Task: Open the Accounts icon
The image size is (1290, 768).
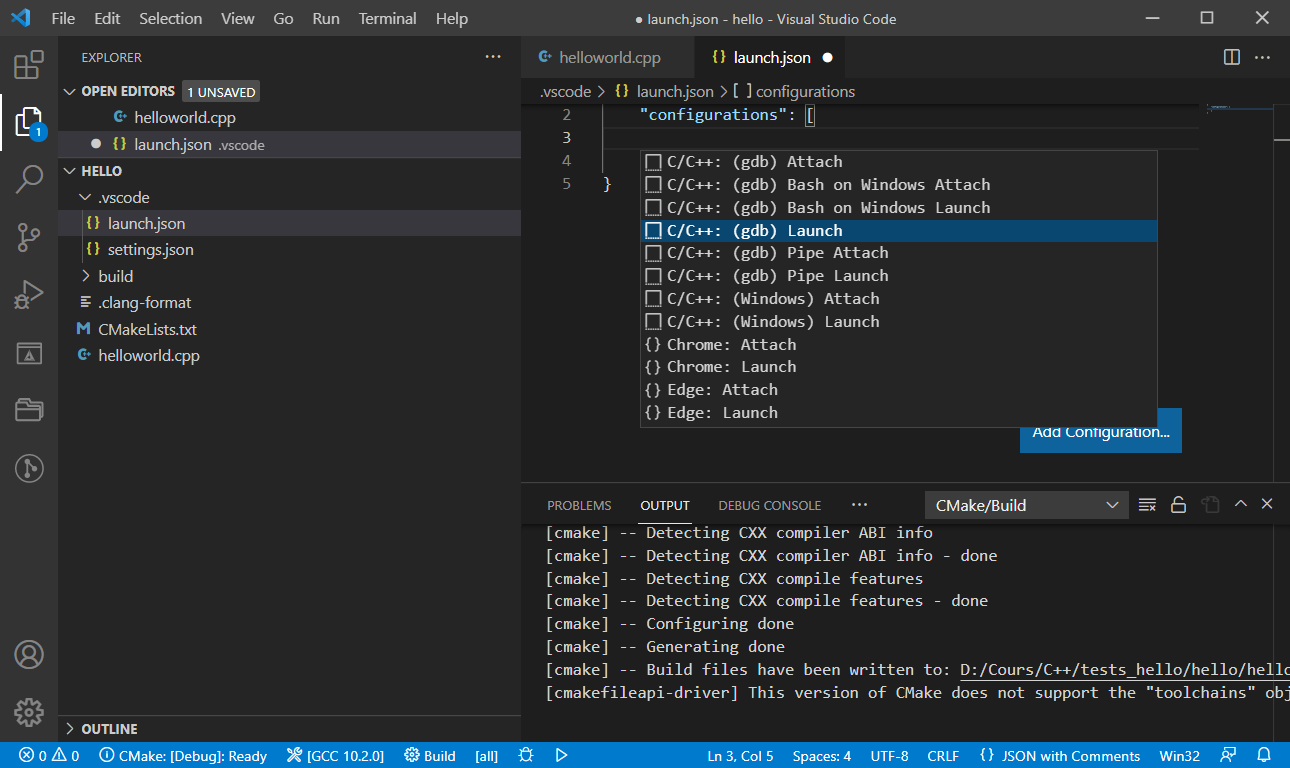Action: [29, 655]
